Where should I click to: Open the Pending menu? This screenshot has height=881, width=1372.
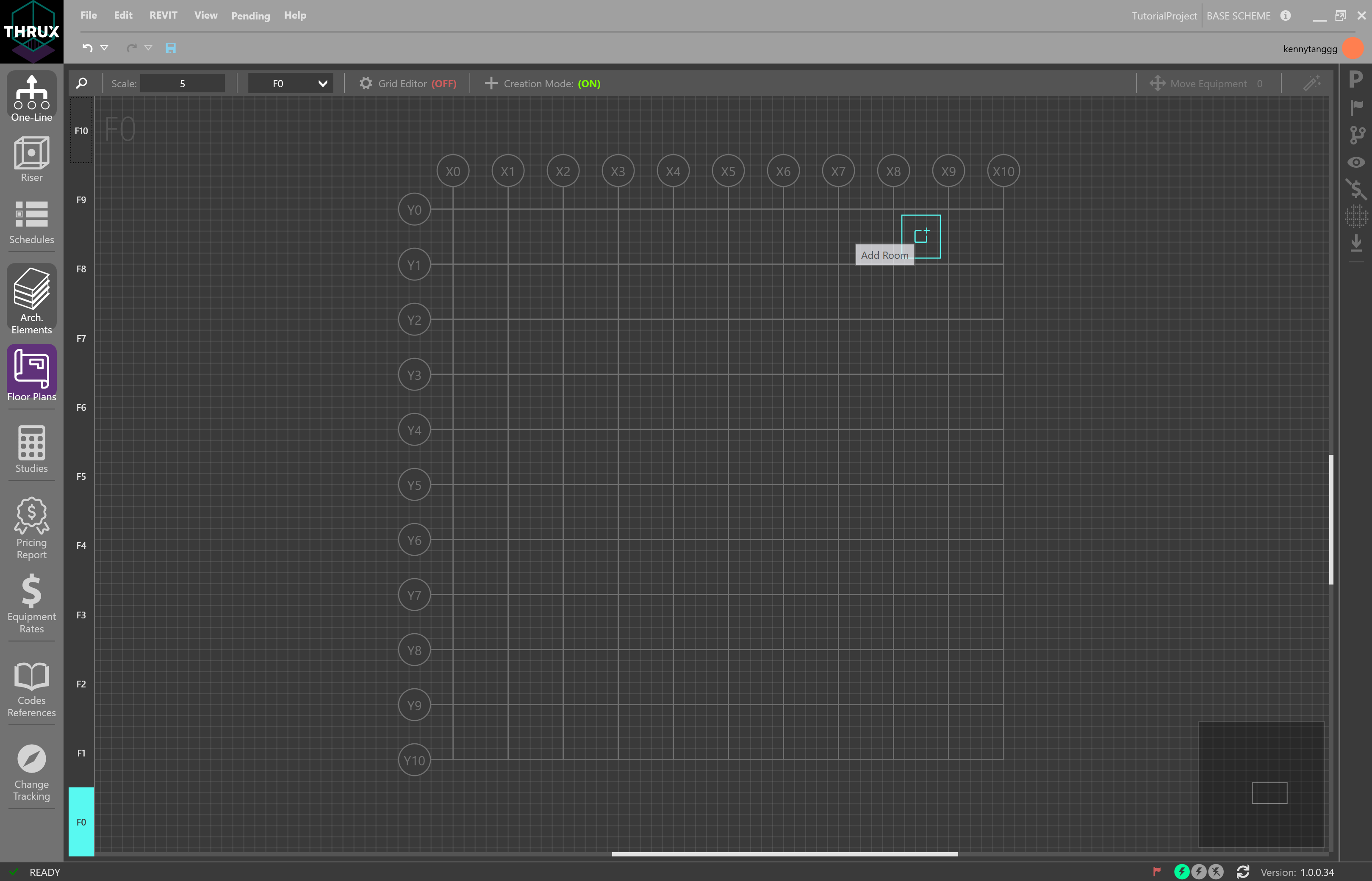(250, 15)
